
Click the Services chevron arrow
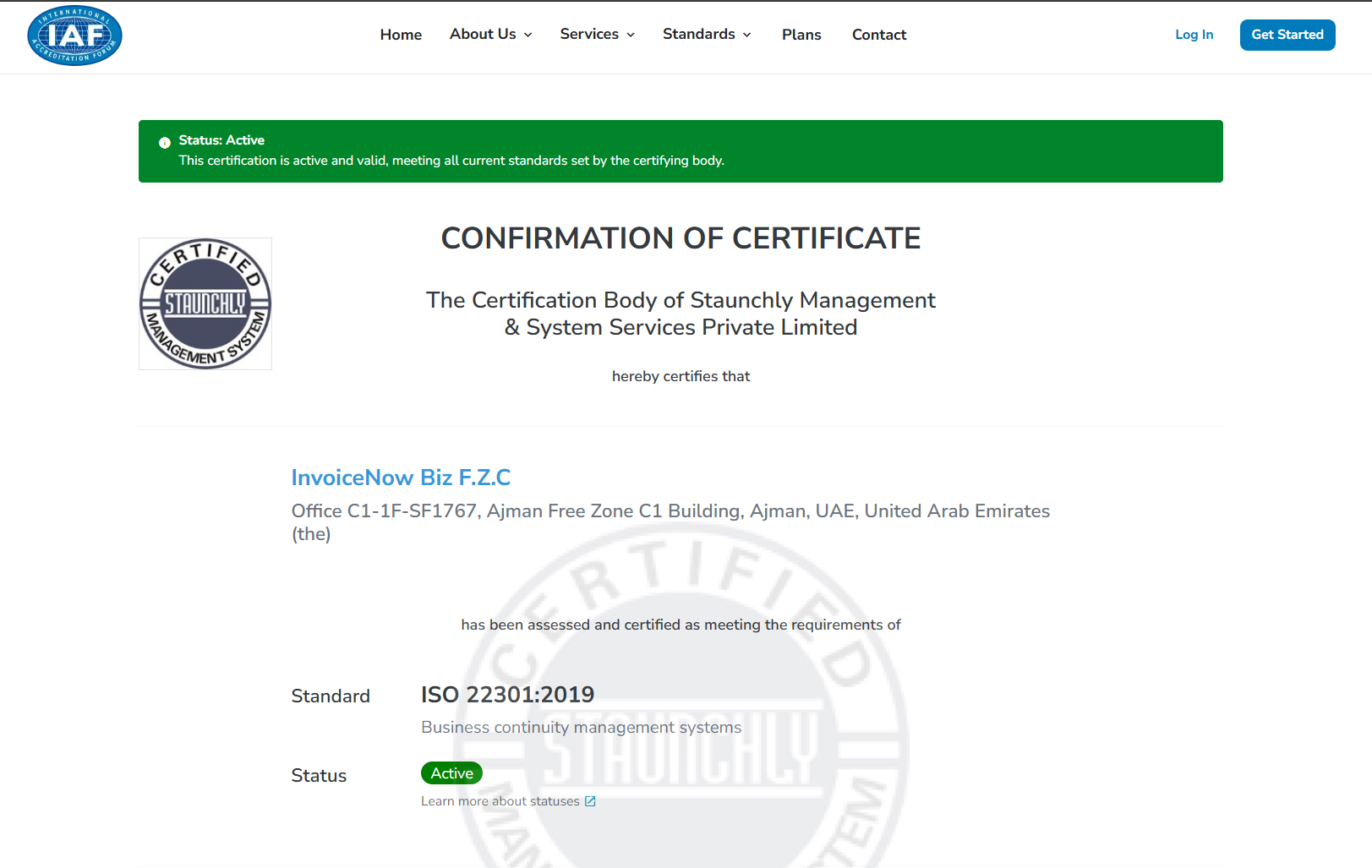pyautogui.click(x=631, y=35)
